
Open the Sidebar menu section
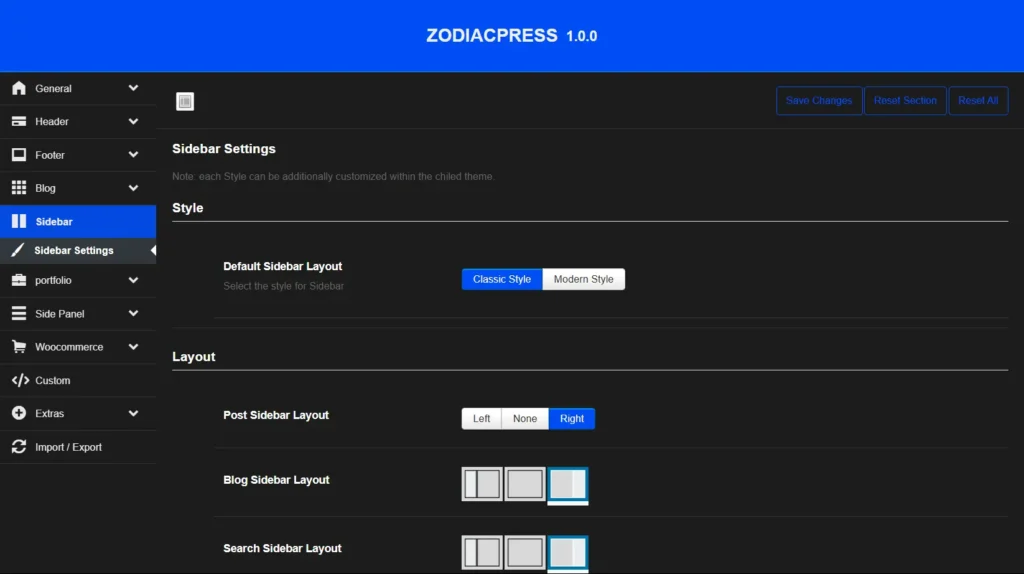[x=54, y=222]
